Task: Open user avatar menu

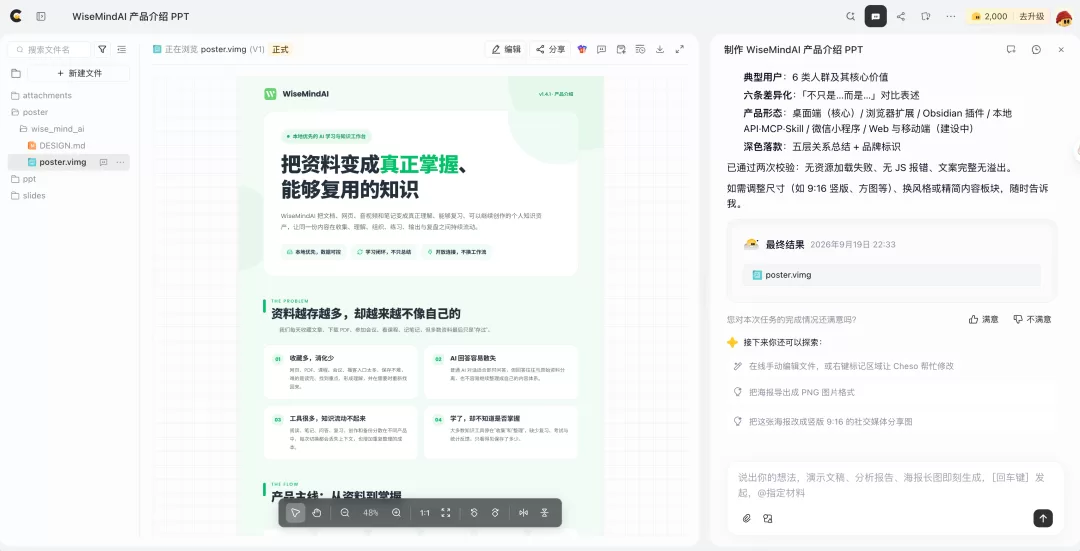Action: coord(1063,17)
